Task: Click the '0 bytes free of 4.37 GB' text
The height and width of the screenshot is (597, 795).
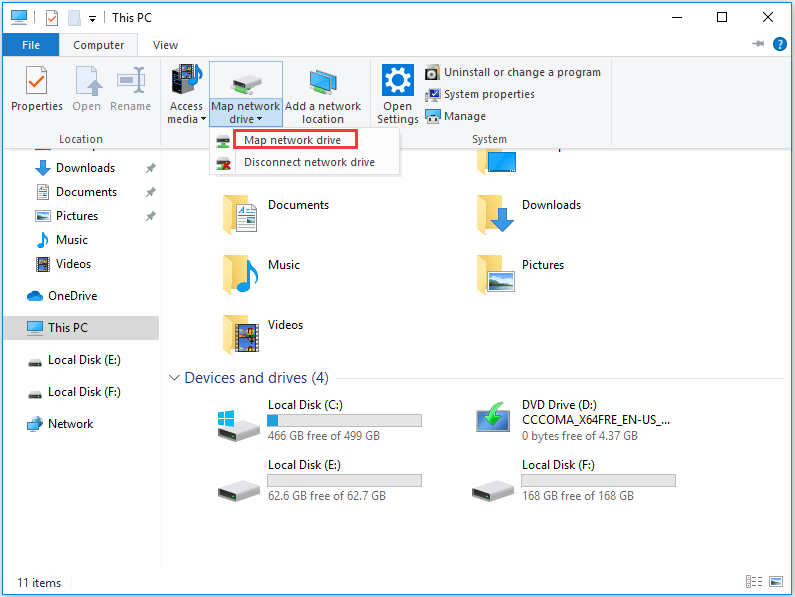Action: pyautogui.click(x=580, y=436)
